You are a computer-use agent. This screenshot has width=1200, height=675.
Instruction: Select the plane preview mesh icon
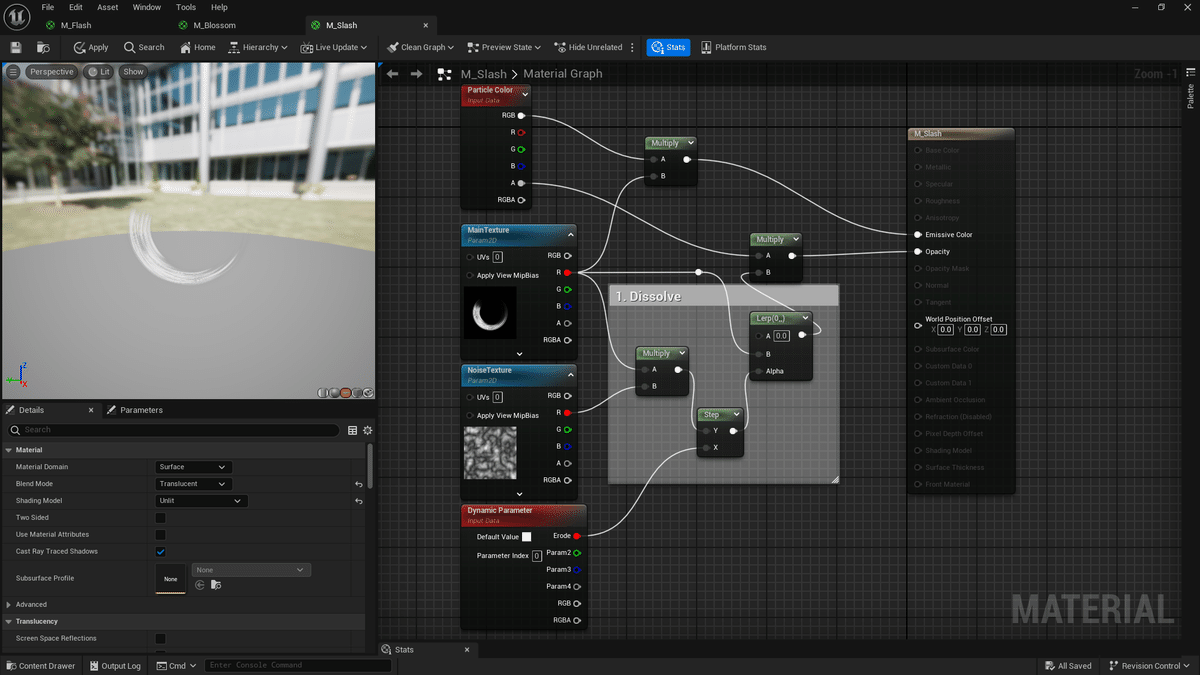coord(345,393)
